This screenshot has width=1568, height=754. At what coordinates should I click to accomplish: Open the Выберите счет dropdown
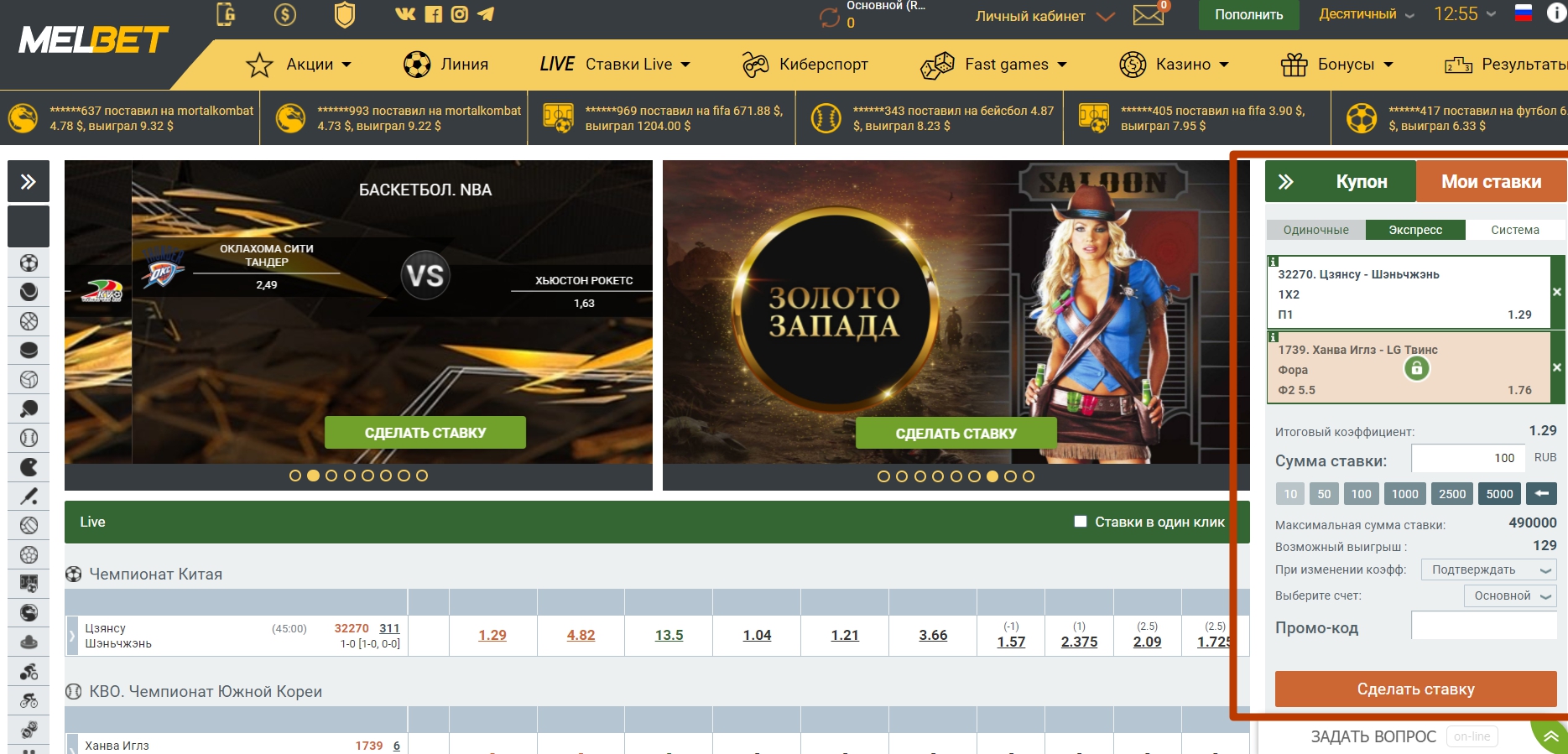1510,595
